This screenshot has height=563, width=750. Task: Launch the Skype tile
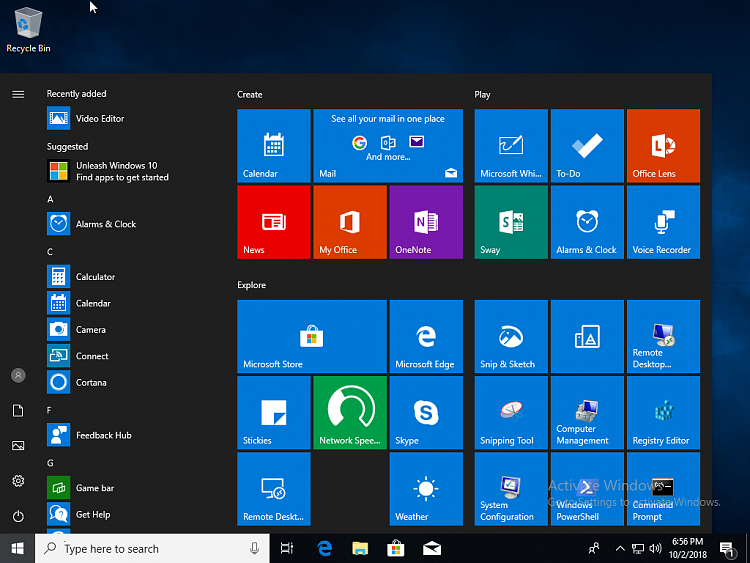pyautogui.click(x=426, y=413)
